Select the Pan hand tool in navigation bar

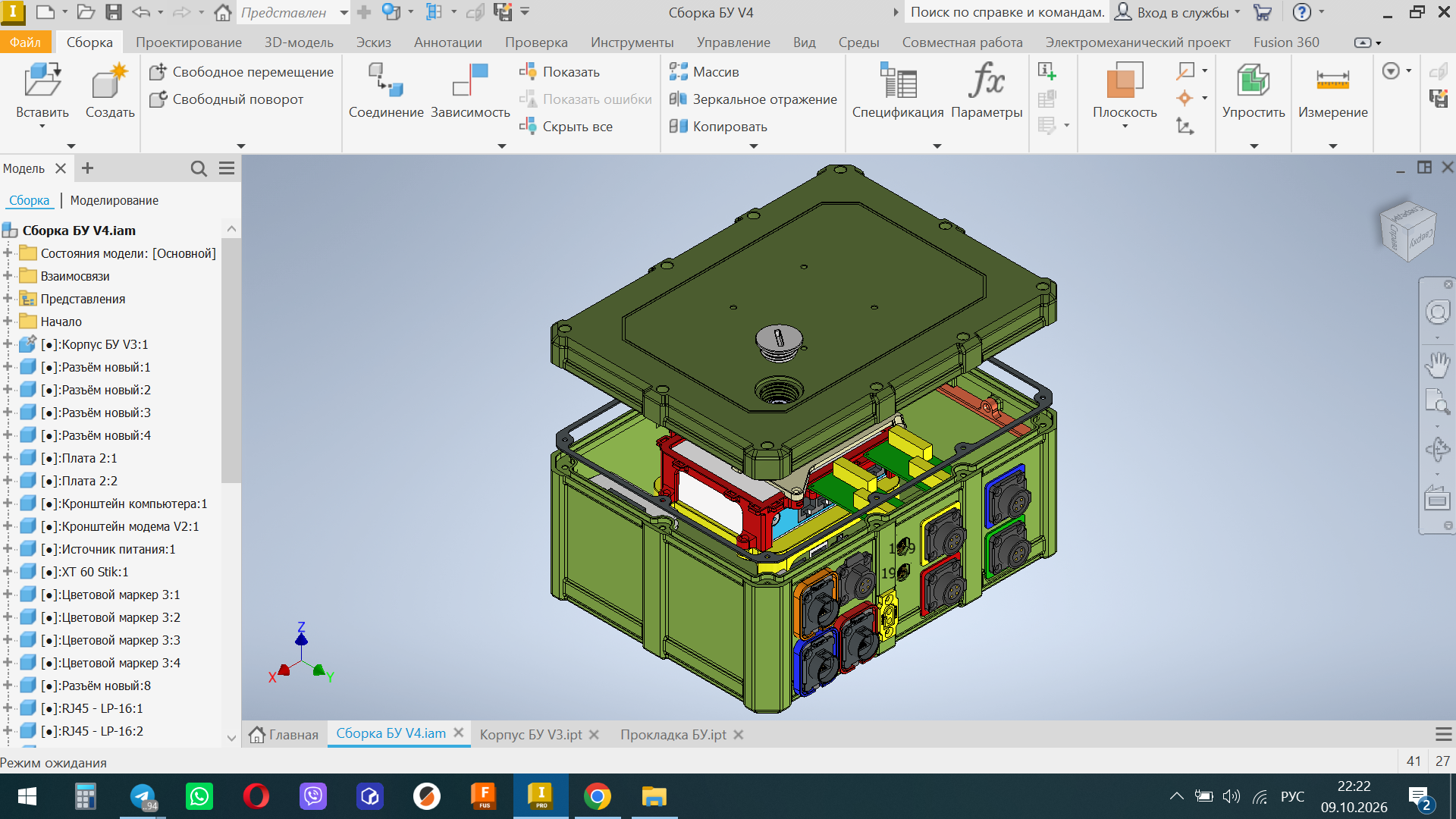coord(1437,365)
